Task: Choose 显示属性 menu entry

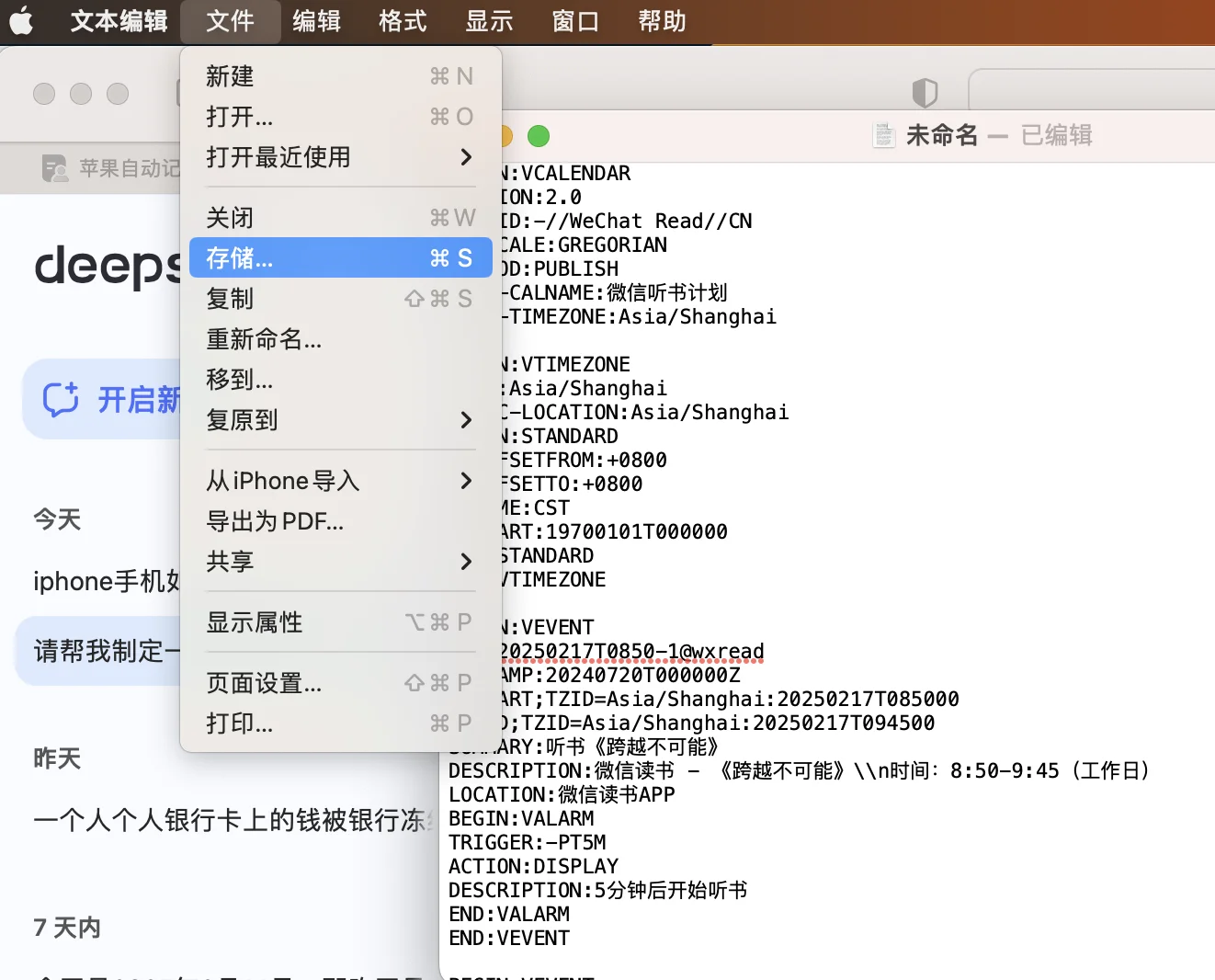Action: 341,622
